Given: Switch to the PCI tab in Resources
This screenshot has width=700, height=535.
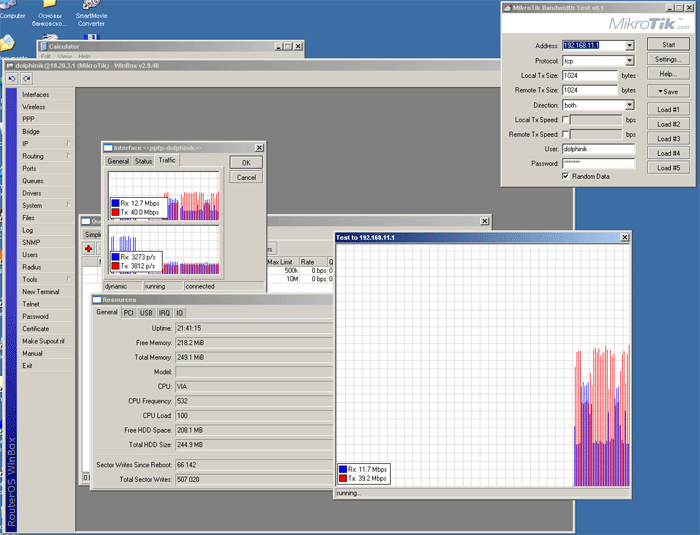Looking at the screenshot, I should 129,313.
